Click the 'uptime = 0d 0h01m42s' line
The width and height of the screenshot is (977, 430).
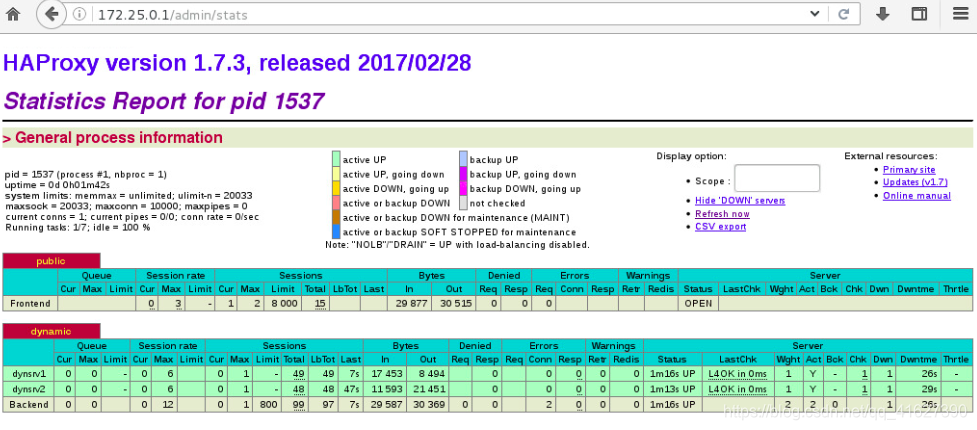[x=57, y=185]
